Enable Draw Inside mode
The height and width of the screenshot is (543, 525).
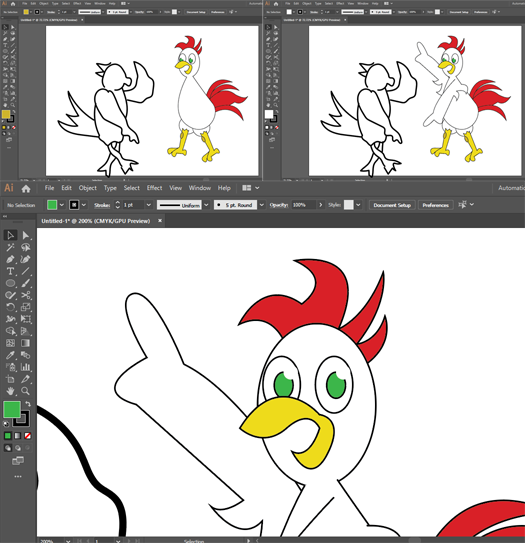tap(28, 448)
